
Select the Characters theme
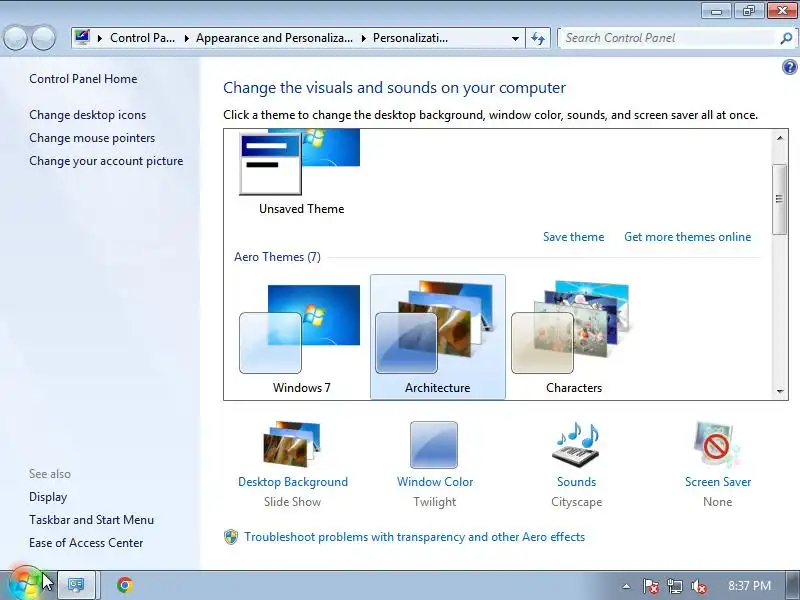coord(573,339)
